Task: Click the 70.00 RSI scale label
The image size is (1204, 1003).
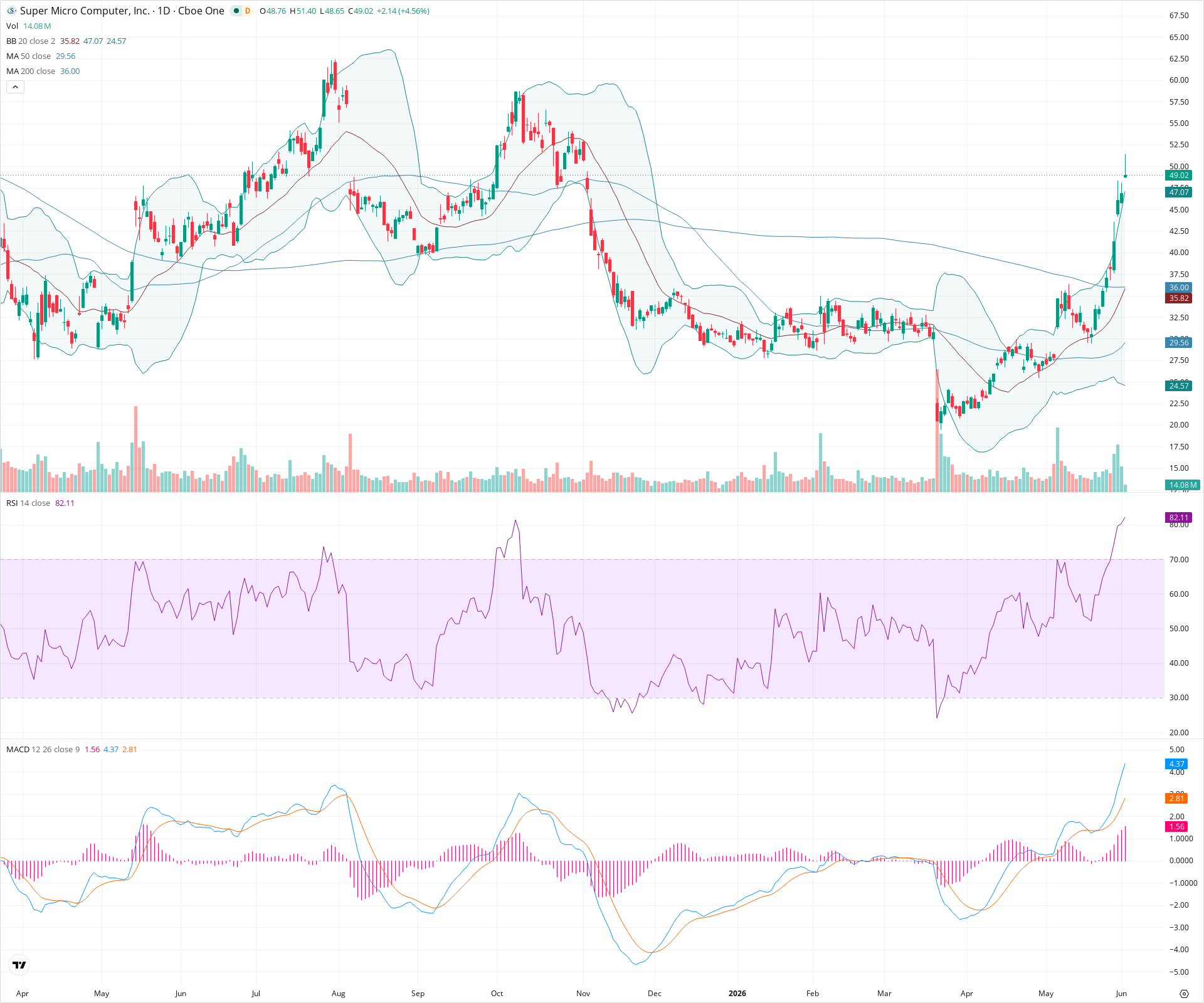Action: [1179, 559]
